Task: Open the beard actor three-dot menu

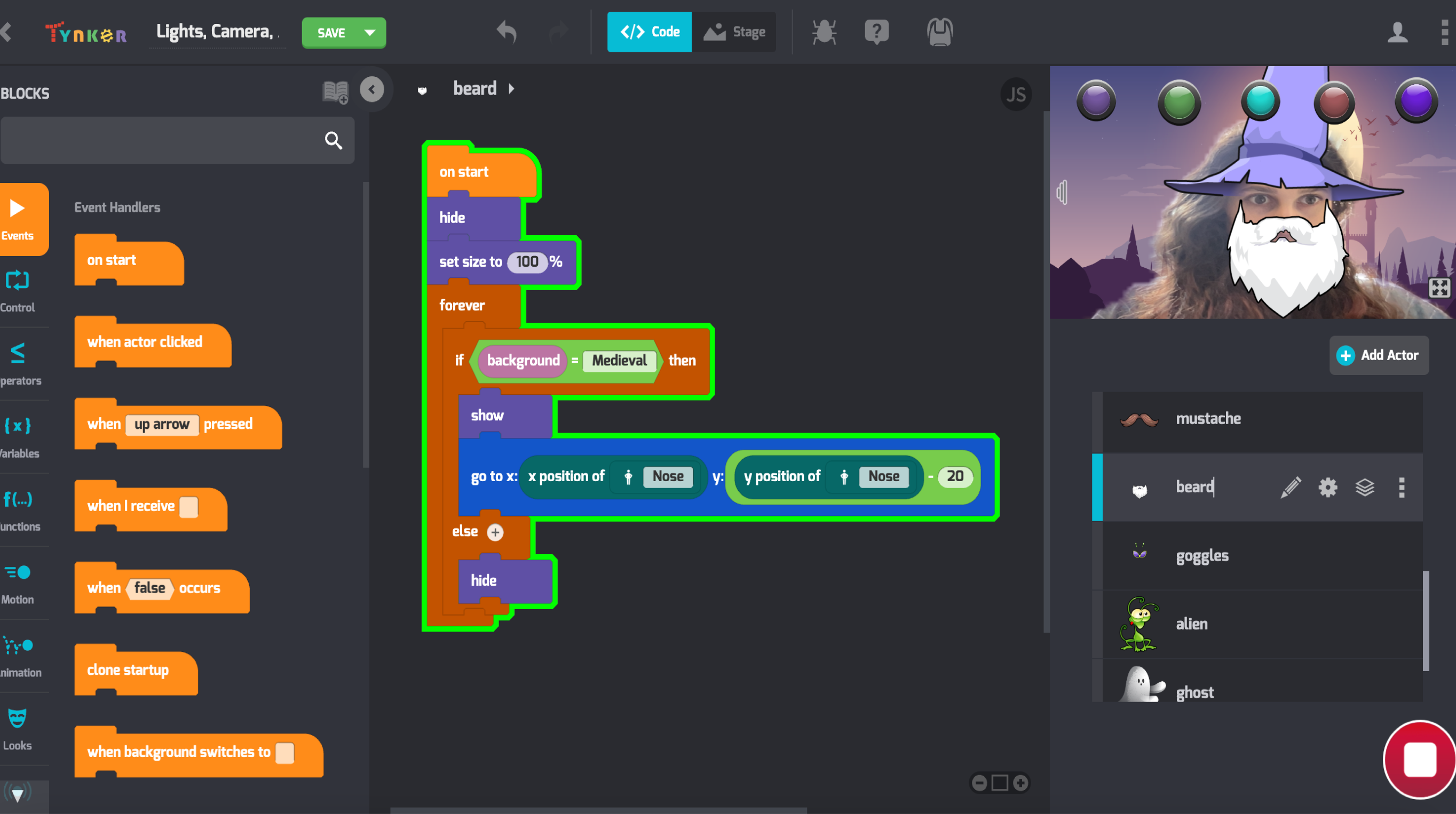Action: click(x=1401, y=487)
